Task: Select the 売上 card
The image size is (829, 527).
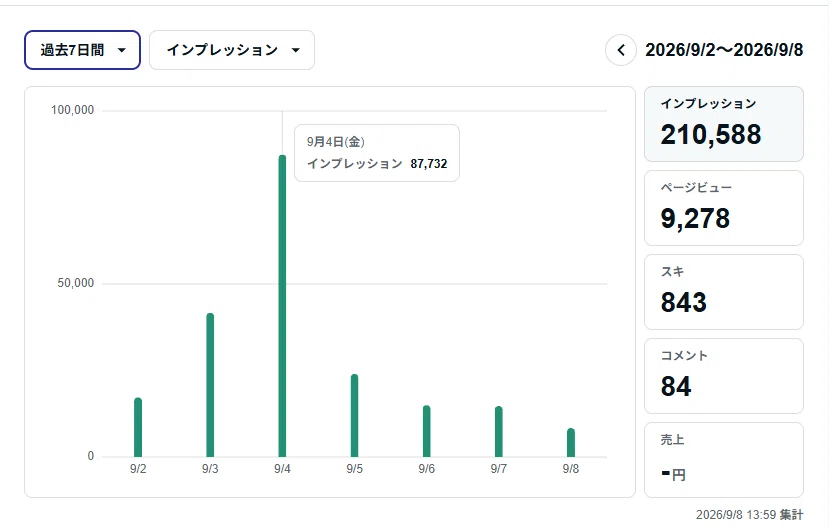Action: click(724, 460)
